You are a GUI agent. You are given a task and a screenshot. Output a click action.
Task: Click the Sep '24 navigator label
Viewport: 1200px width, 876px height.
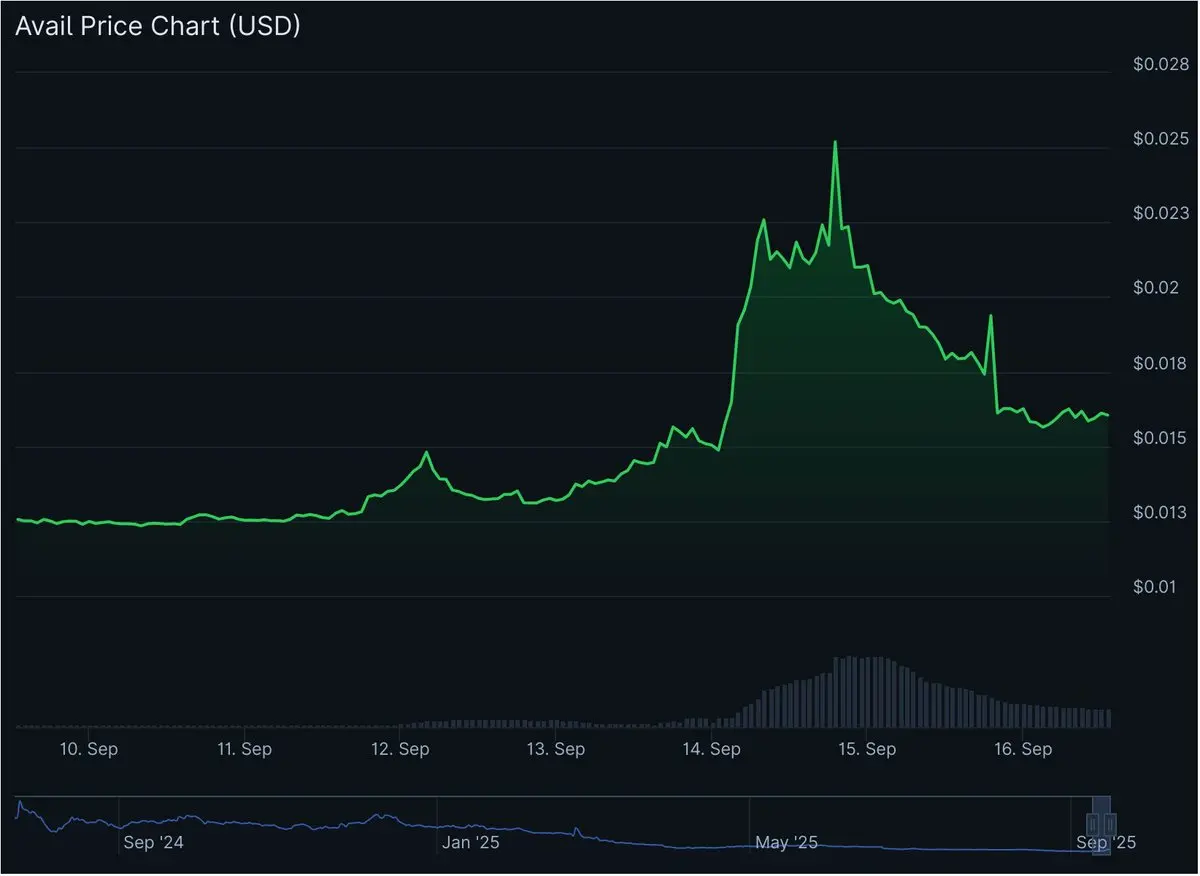pos(154,843)
